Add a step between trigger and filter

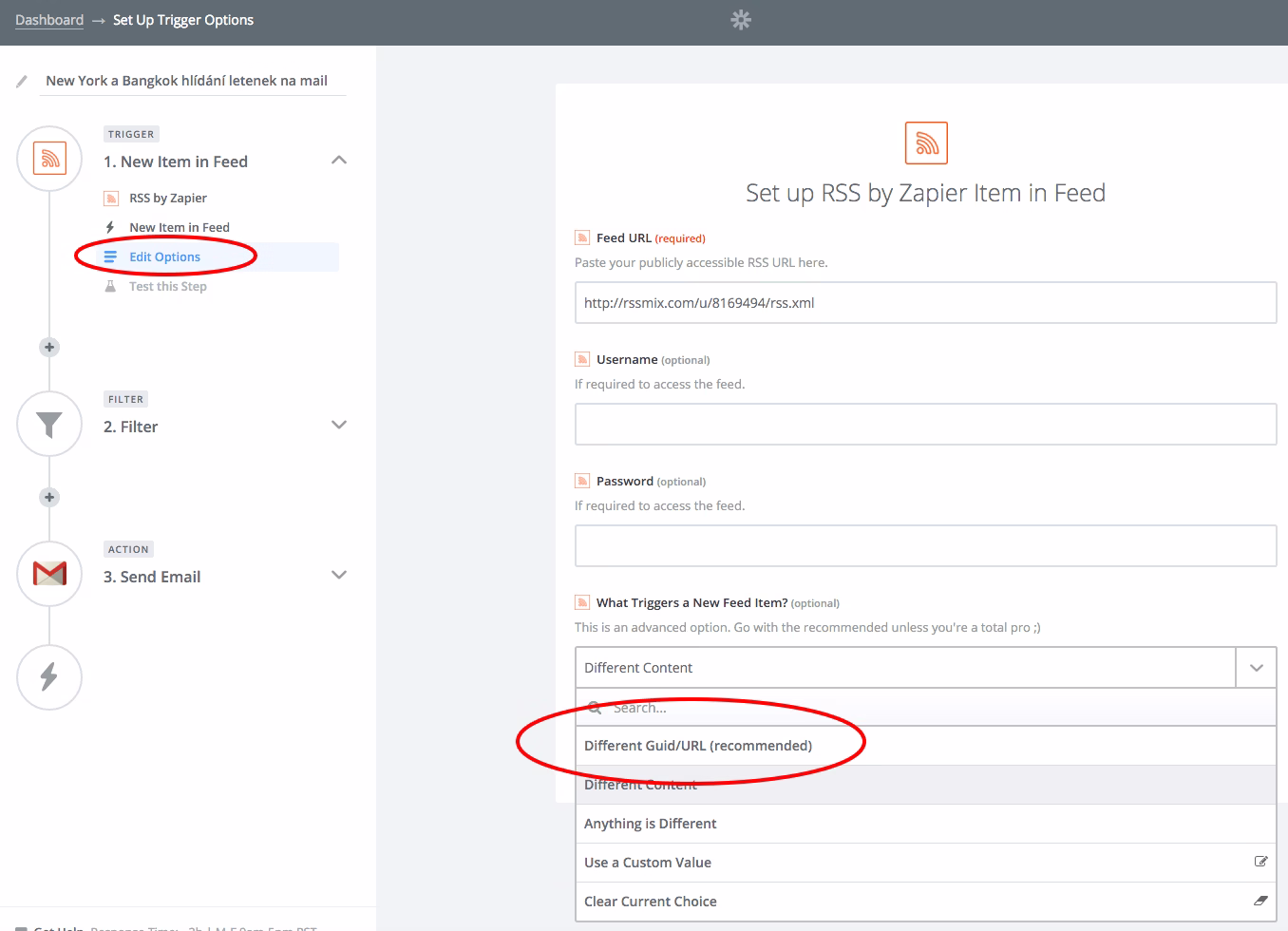pos(49,348)
